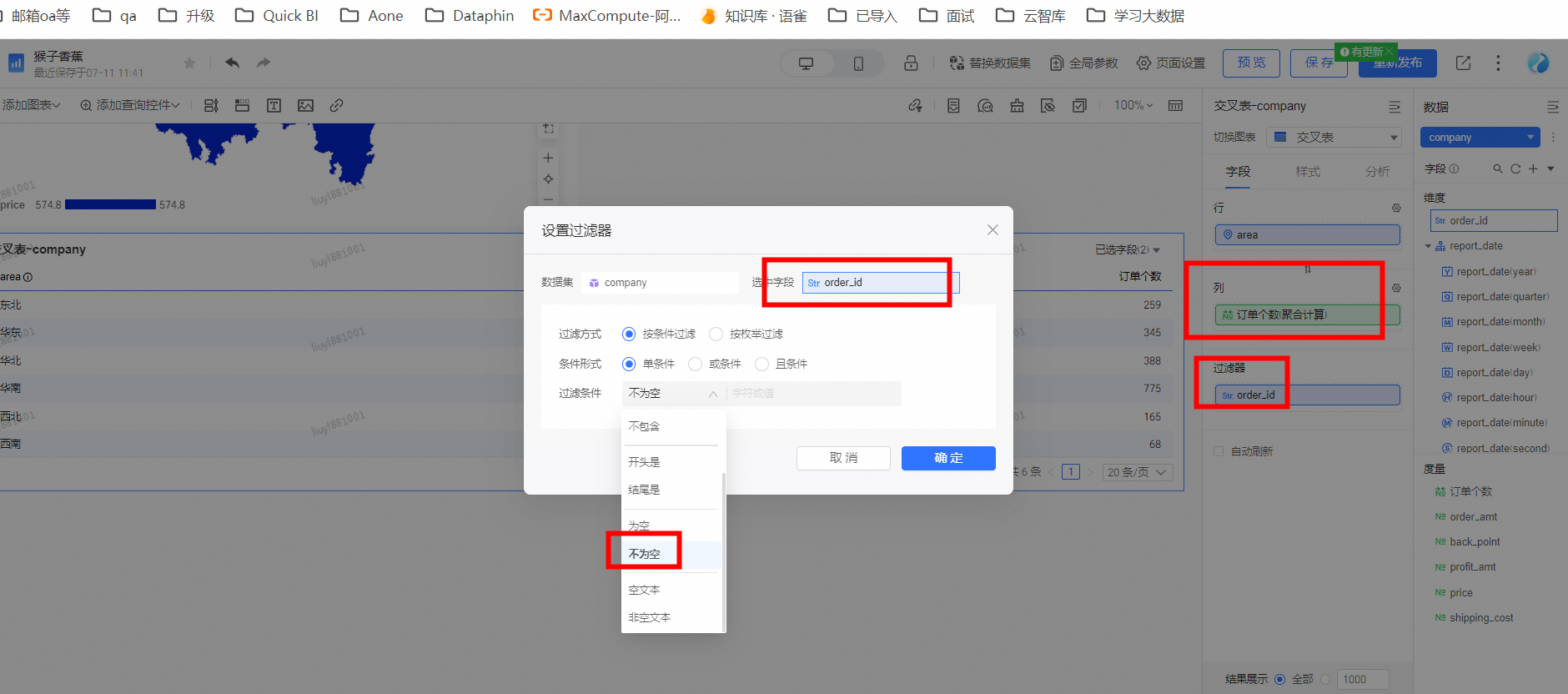Open the company dataset dropdown

coord(1480,138)
